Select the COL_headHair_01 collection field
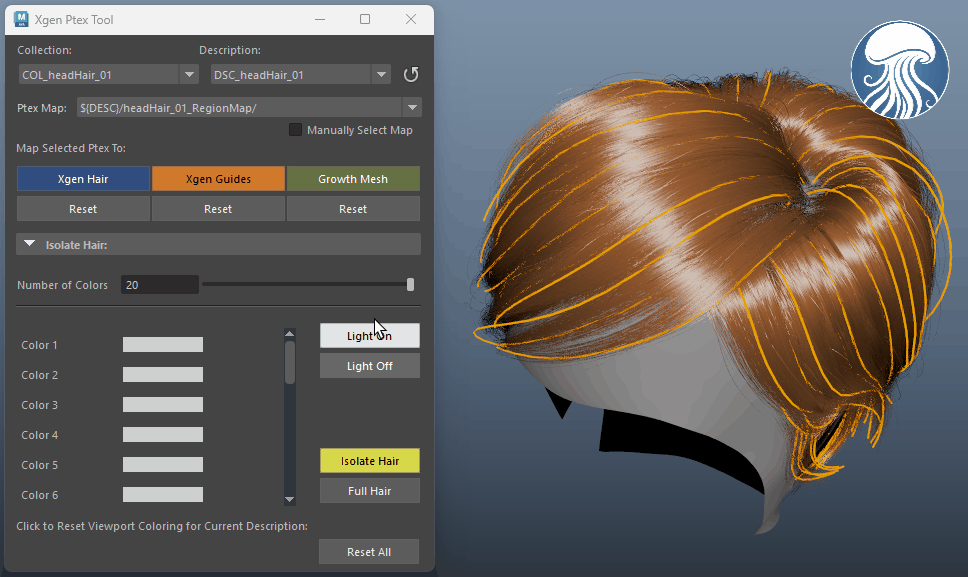The height and width of the screenshot is (577, 968). (x=99, y=75)
